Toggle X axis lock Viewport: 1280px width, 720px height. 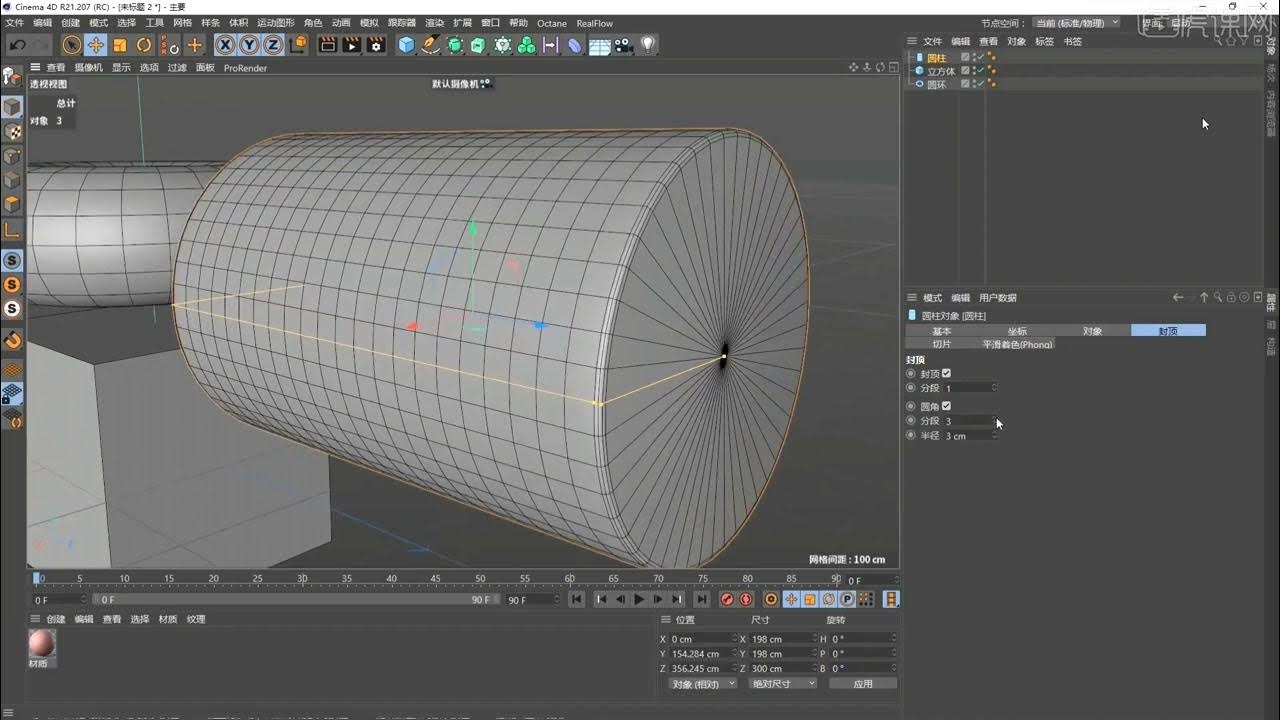click(x=225, y=45)
